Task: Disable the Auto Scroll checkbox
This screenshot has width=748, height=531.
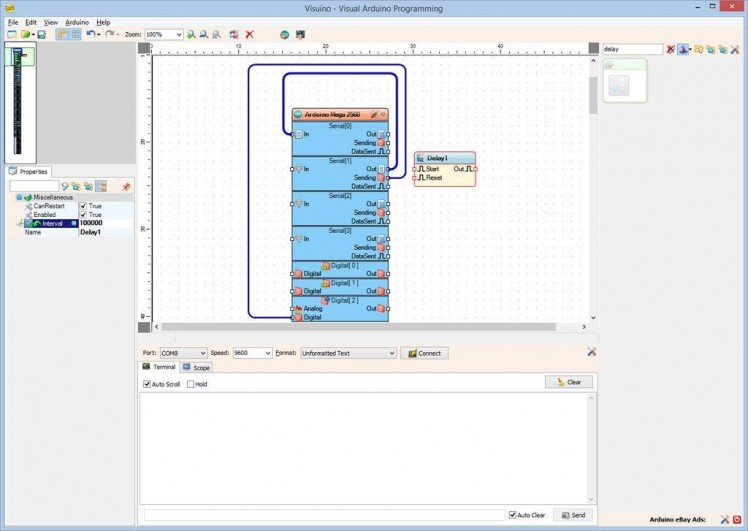Action: (148, 384)
